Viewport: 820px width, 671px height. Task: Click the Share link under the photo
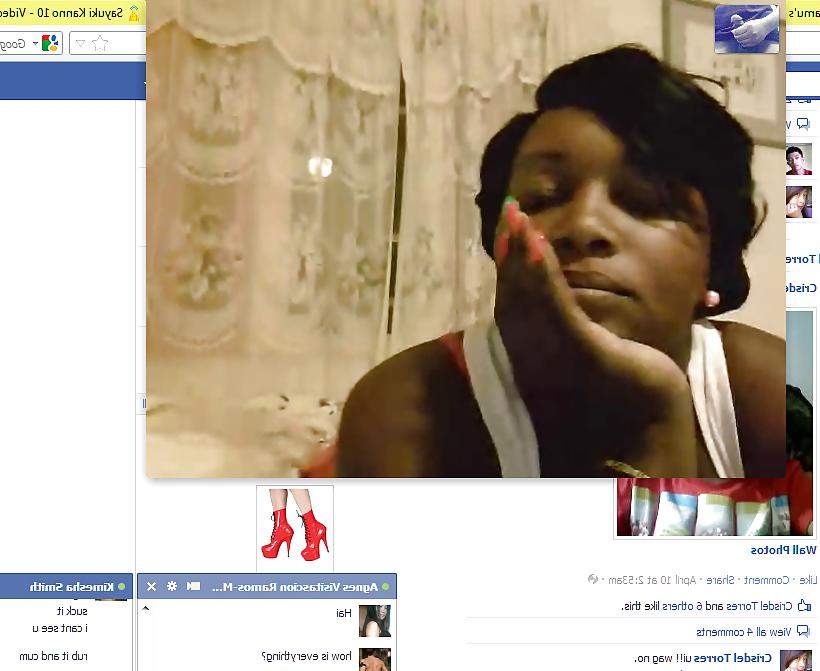pos(720,580)
